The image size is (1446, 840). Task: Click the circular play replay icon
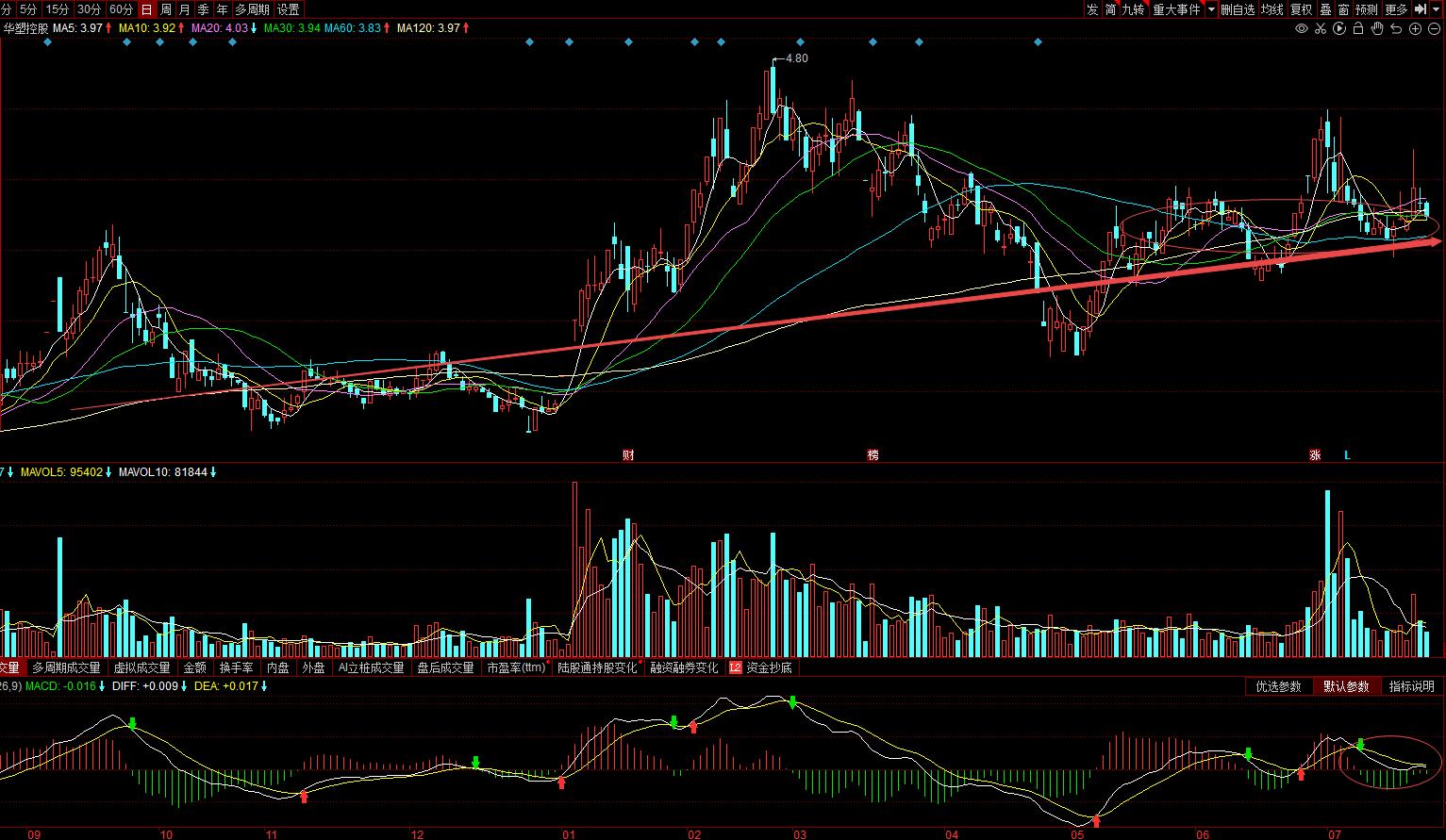tap(1339, 28)
